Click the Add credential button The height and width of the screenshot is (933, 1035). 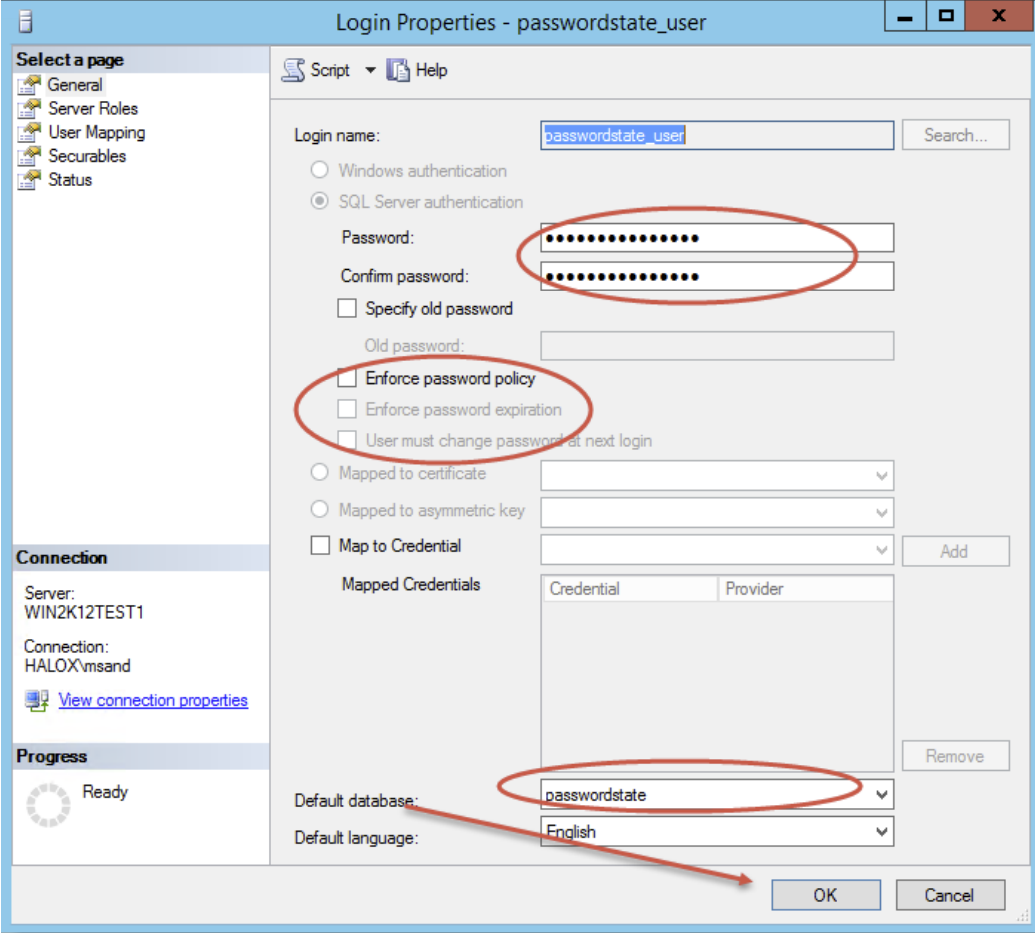[955, 551]
